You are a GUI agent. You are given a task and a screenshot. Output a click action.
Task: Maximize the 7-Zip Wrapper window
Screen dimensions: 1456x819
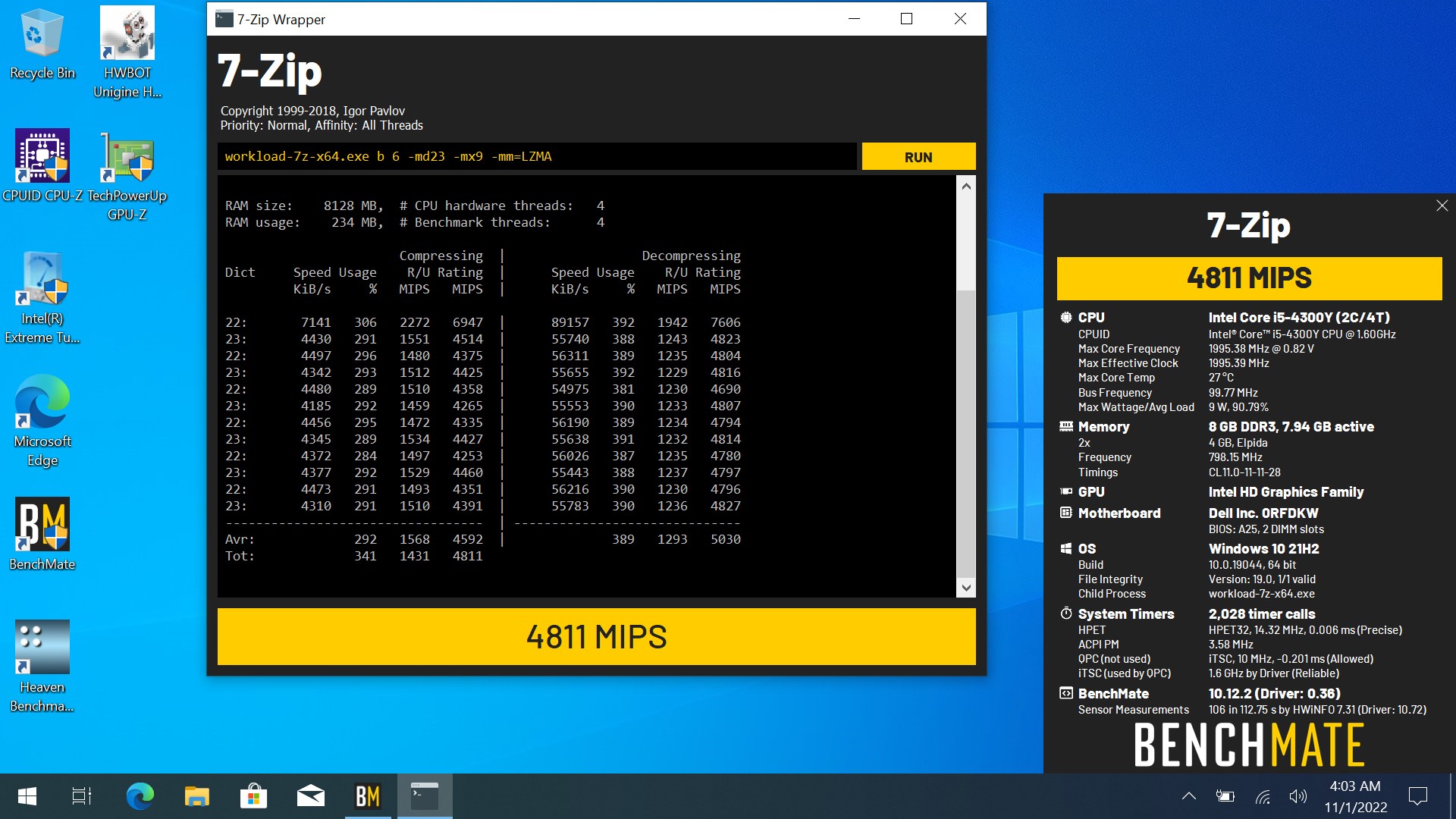(x=906, y=19)
